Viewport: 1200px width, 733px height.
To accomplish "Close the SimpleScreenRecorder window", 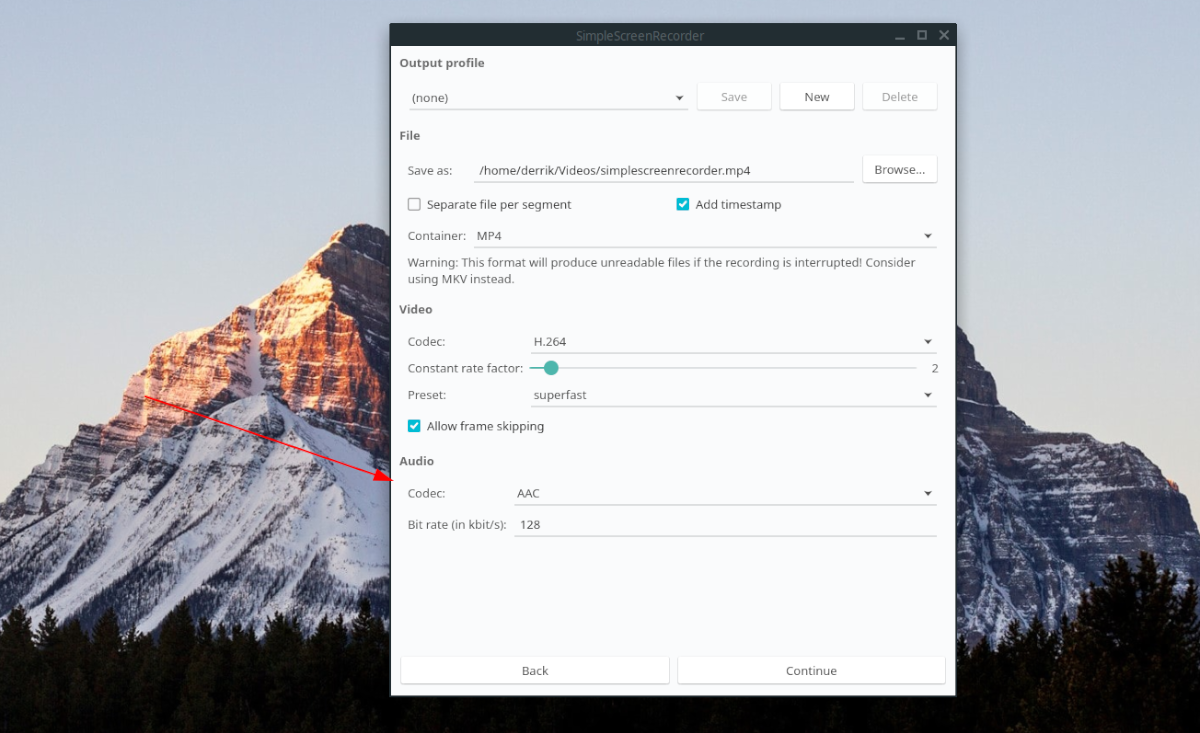I will point(944,35).
